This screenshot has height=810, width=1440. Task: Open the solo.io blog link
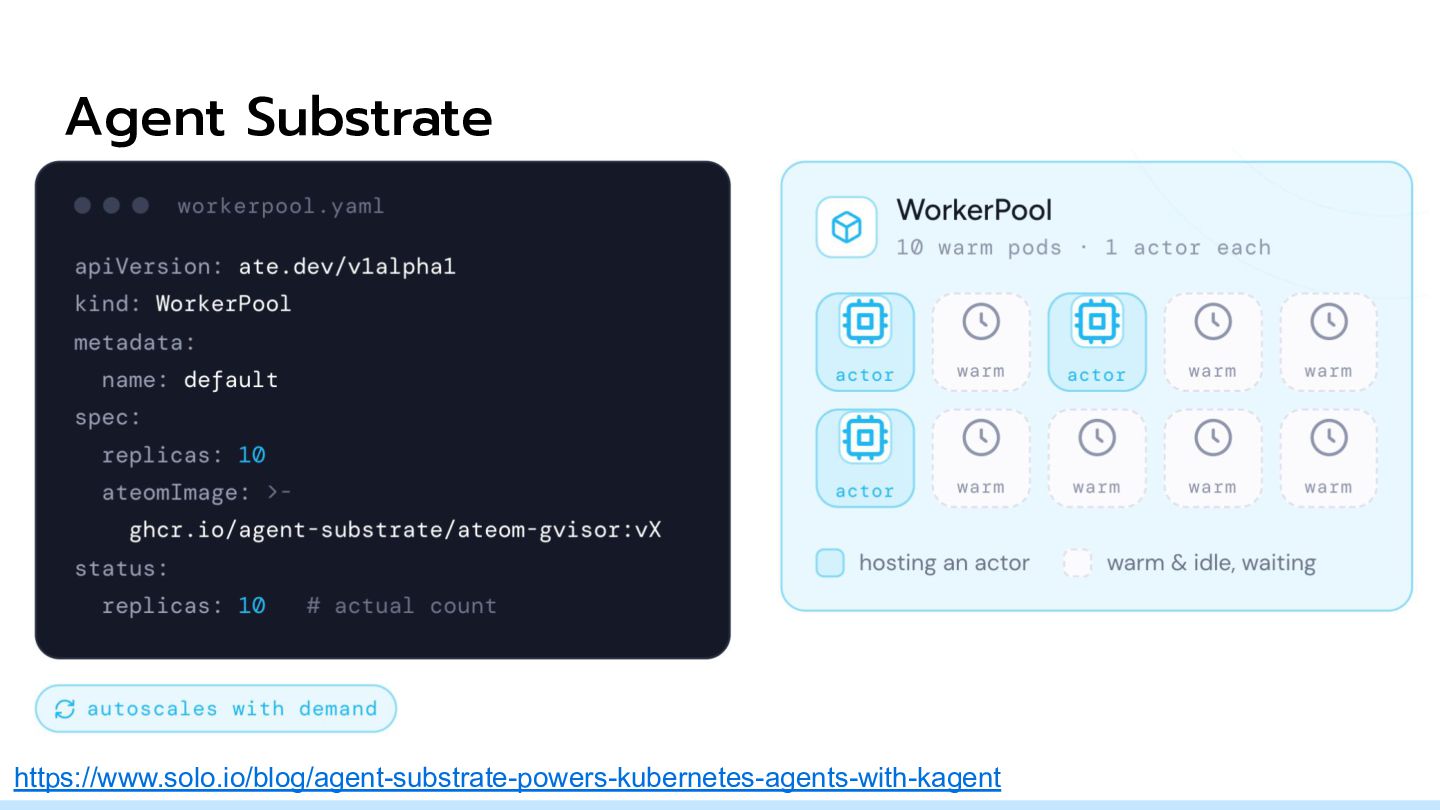click(x=507, y=777)
